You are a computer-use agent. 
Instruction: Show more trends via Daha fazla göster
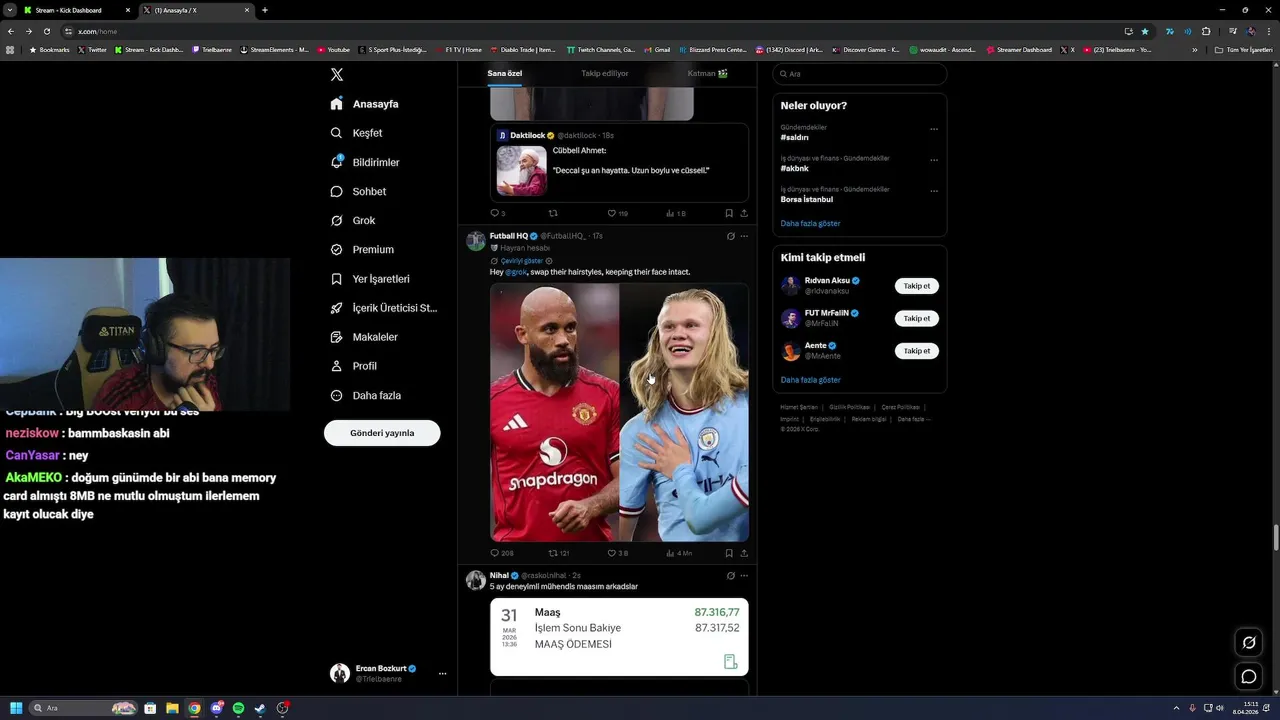click(x=810, y=224)
